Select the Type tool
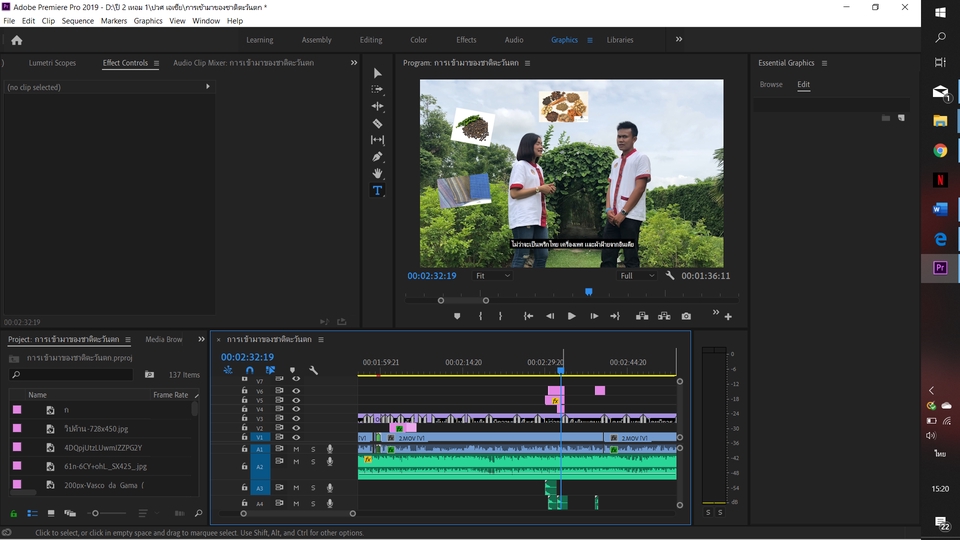 [x=377, y=190]
